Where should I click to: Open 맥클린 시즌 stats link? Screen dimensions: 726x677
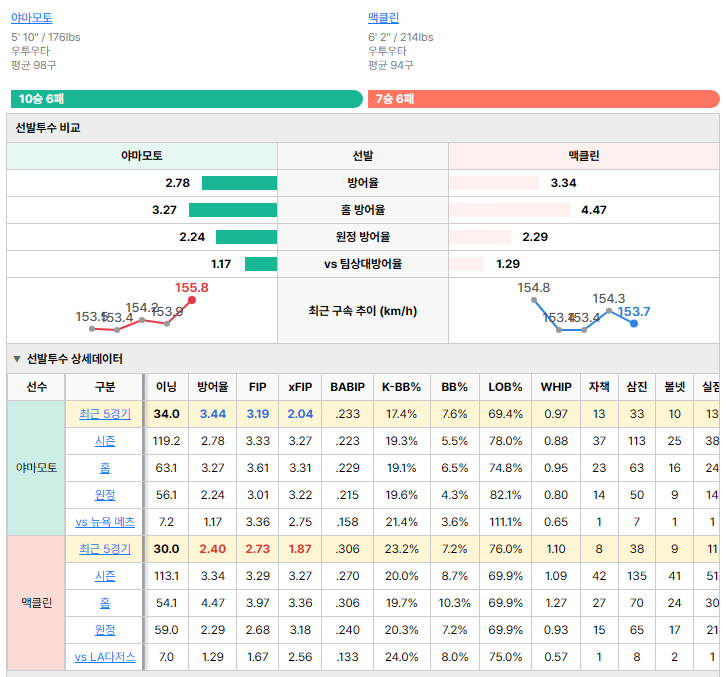(105, 576)
